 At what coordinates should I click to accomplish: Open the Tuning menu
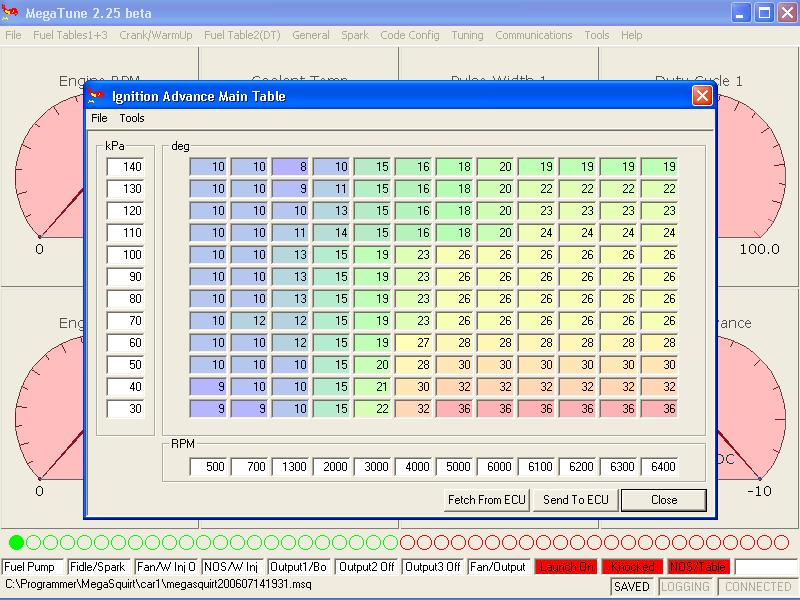[467, 35]
